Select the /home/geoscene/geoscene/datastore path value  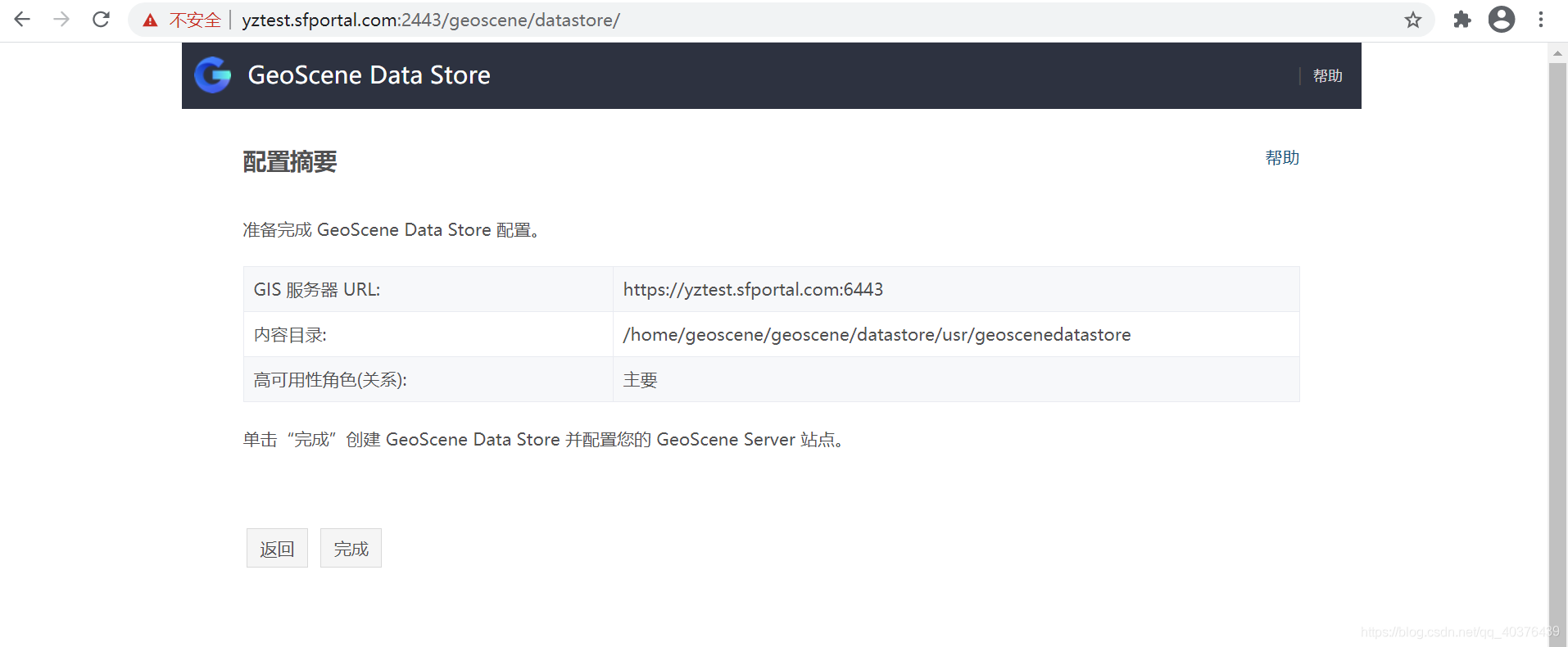coord(877,335)
